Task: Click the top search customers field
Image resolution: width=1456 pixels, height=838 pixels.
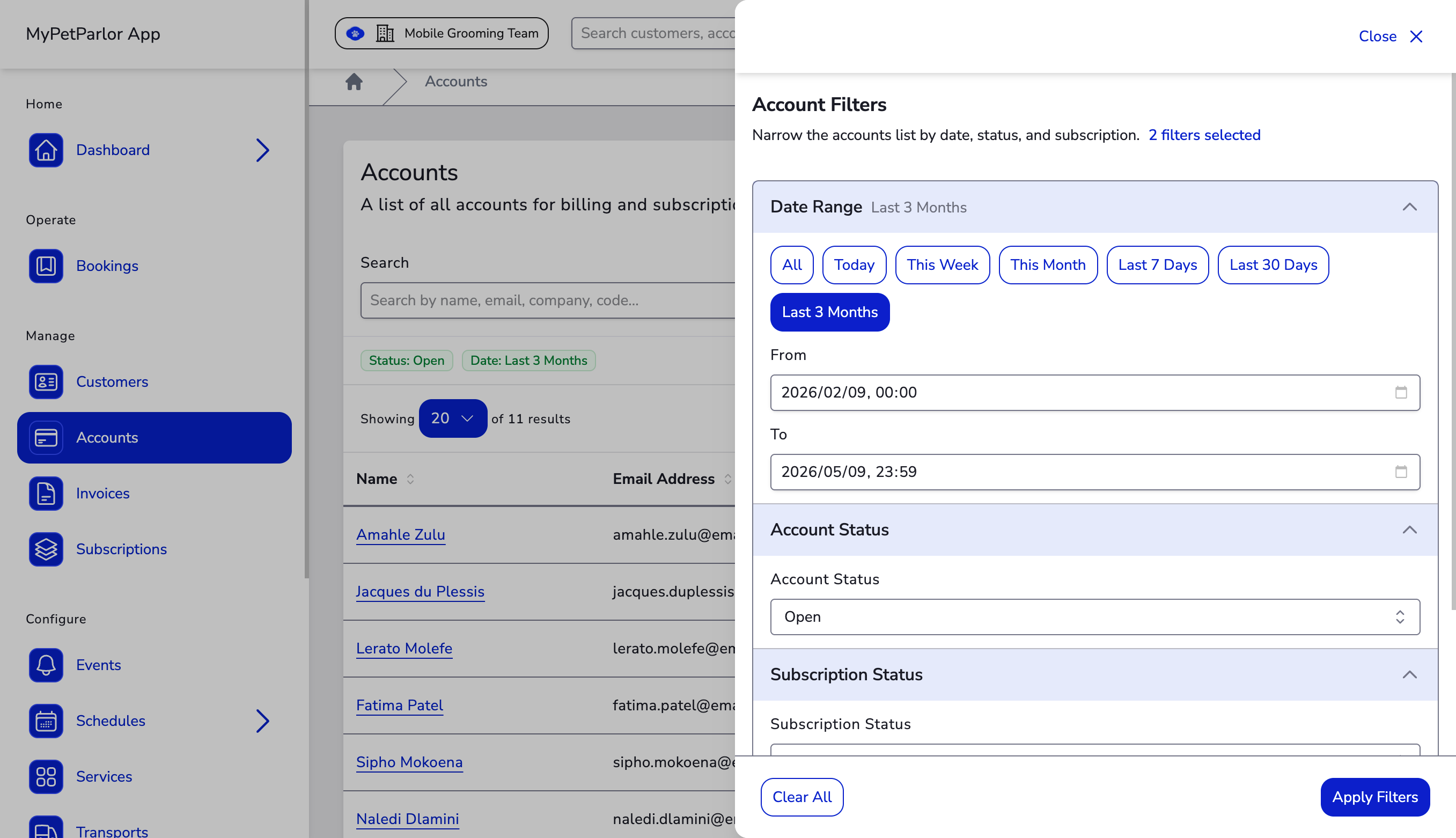Action: (x=653, y=33)
